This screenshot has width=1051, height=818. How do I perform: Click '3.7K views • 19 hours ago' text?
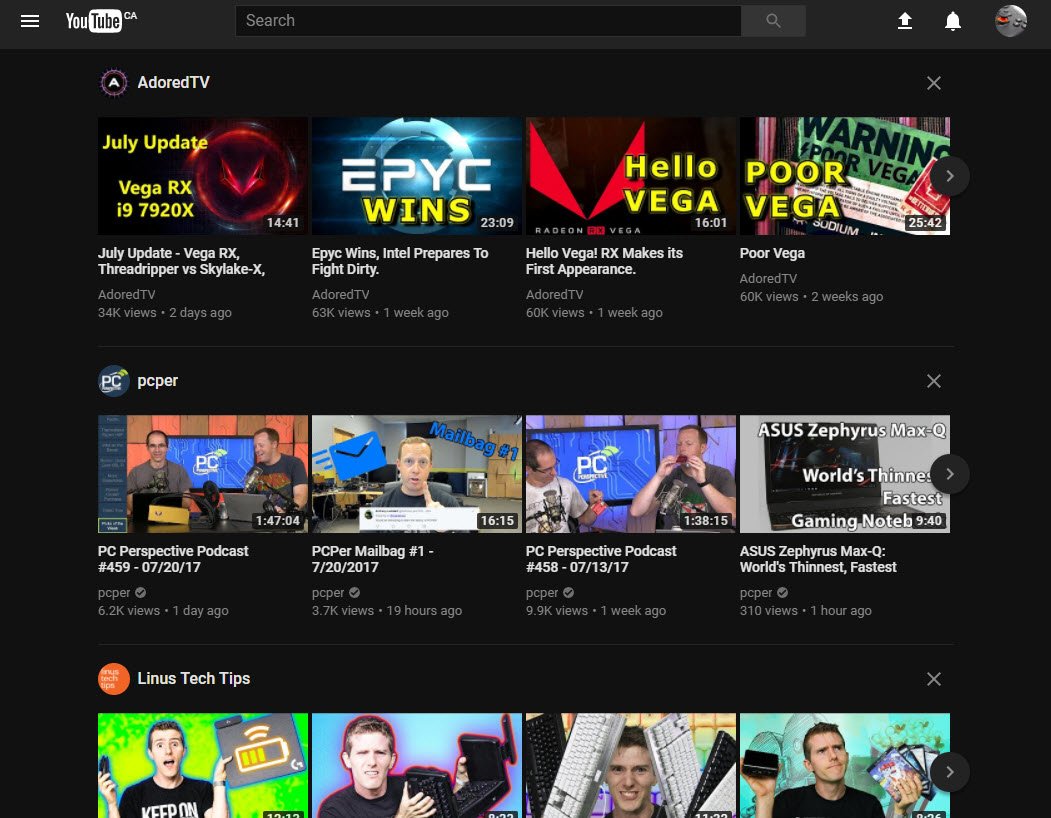[387, 611]
